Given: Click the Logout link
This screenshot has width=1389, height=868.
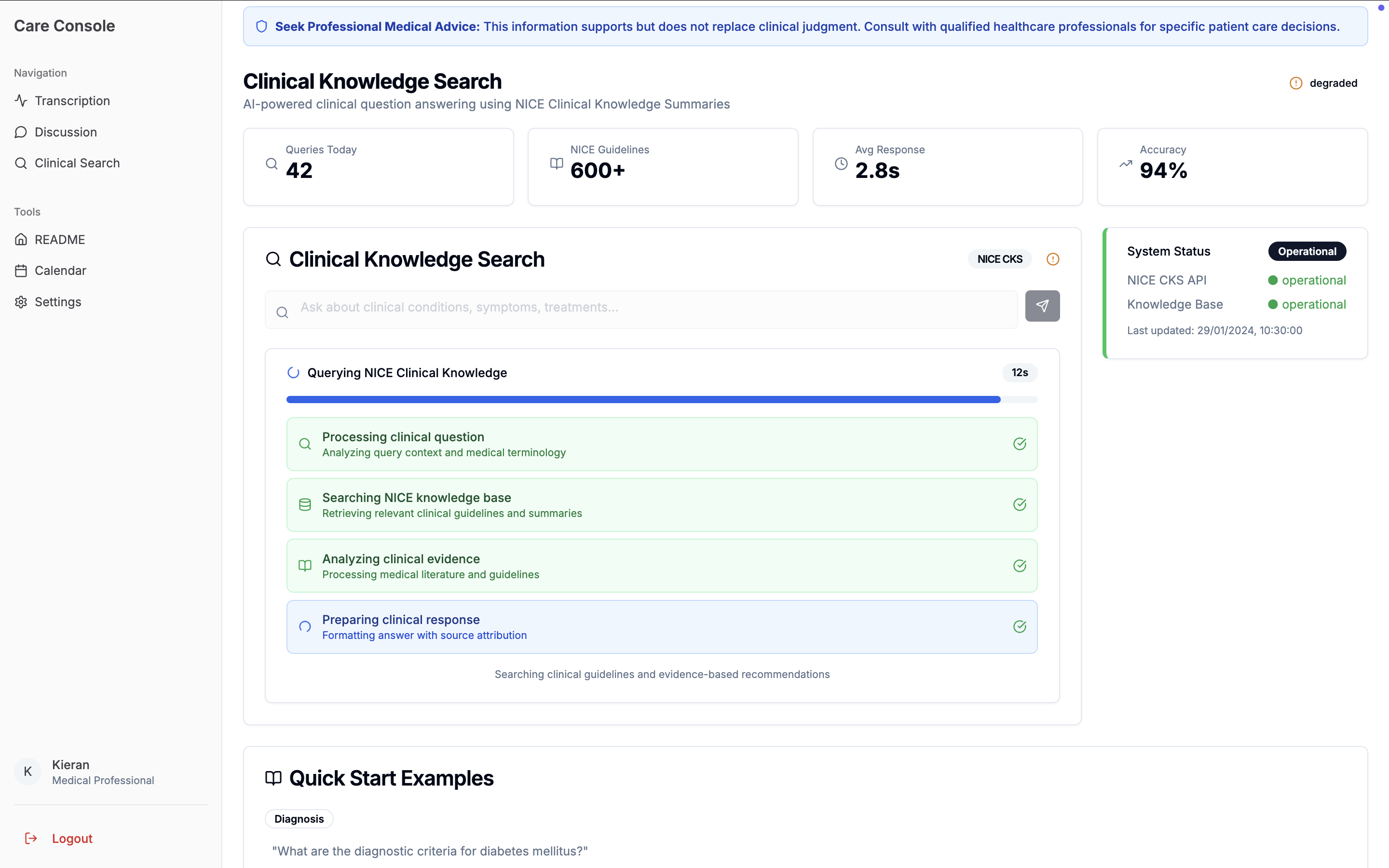Looking at the screenshot, I should point(72,838).
